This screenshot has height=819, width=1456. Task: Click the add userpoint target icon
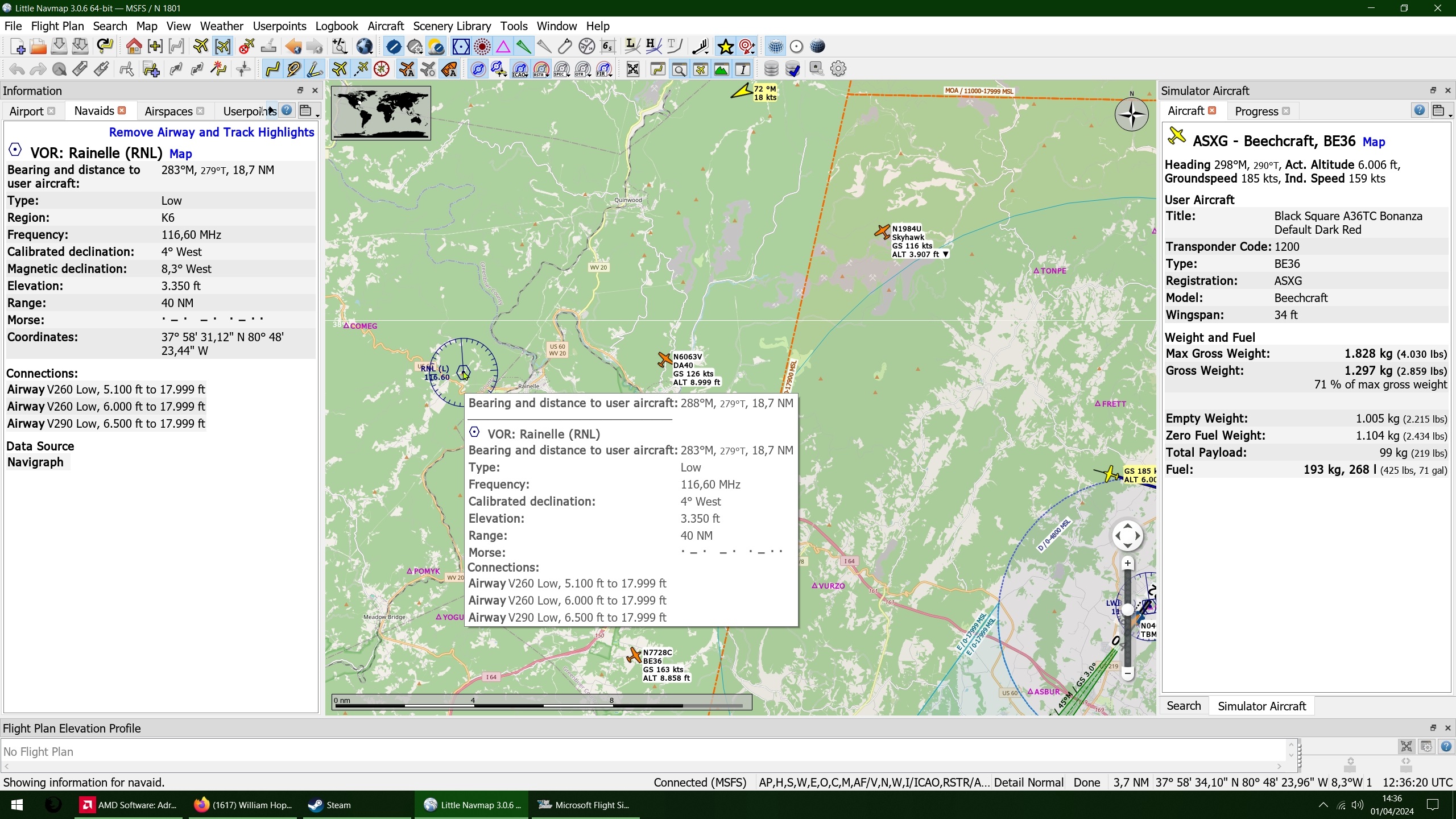(747, 47)
